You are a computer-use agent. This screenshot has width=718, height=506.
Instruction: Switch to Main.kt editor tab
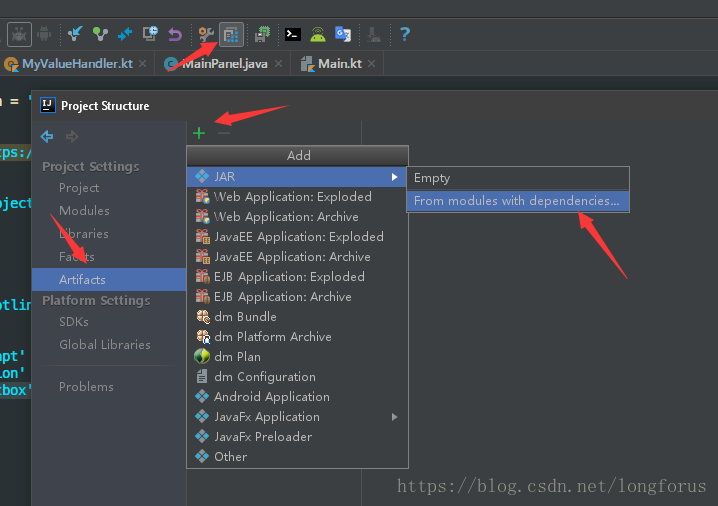click(340, 64)
